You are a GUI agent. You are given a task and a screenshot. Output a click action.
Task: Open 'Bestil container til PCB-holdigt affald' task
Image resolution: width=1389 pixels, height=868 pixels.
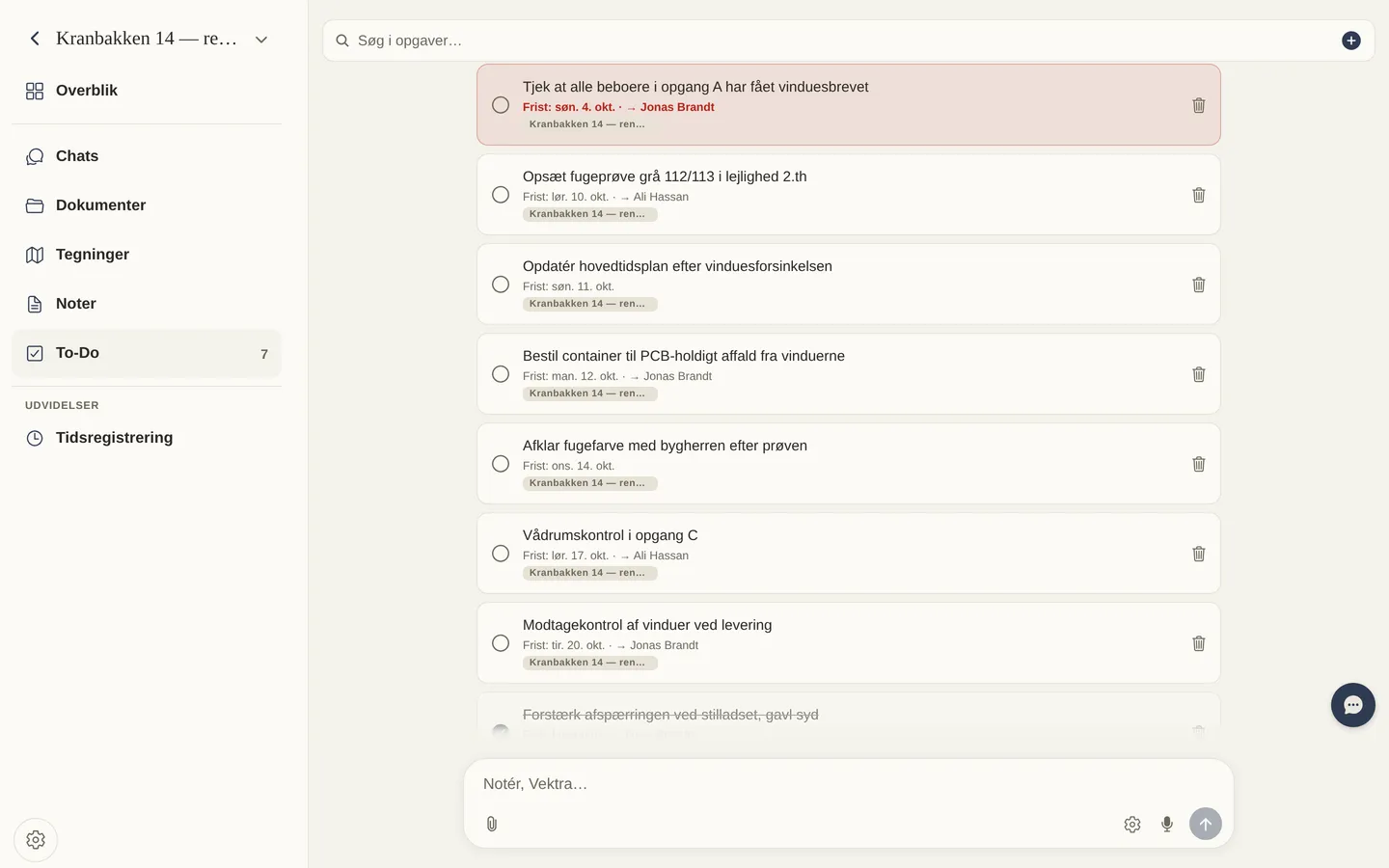coord(684,356)
